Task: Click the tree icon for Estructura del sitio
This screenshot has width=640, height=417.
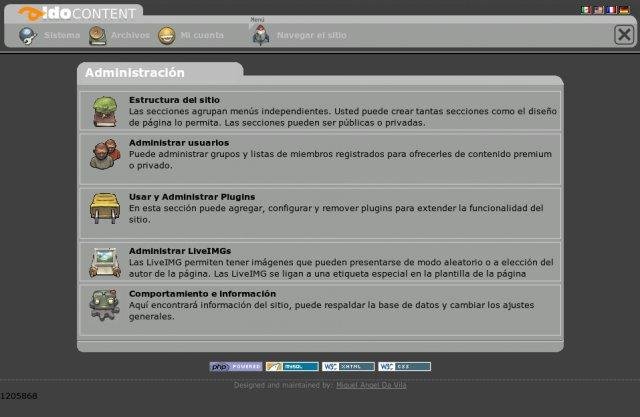Action: tap(105, 111)
